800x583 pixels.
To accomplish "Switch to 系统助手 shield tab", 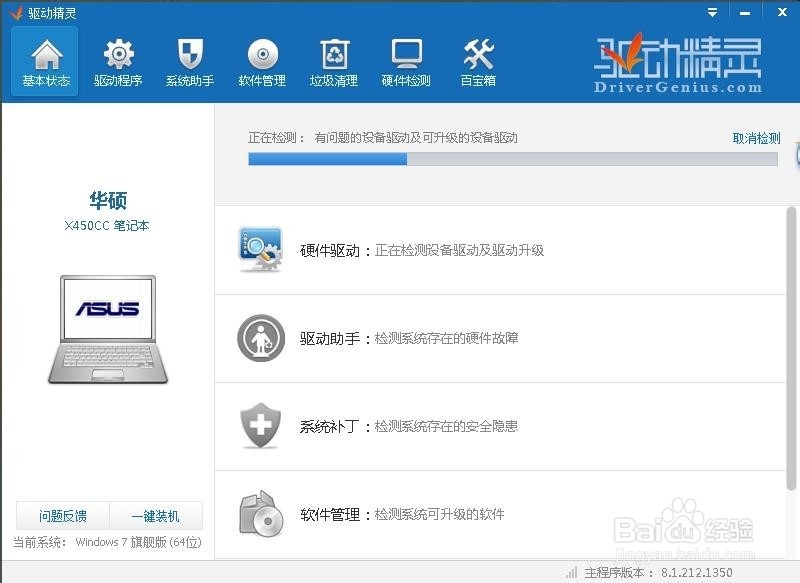I will coord(190,62).
